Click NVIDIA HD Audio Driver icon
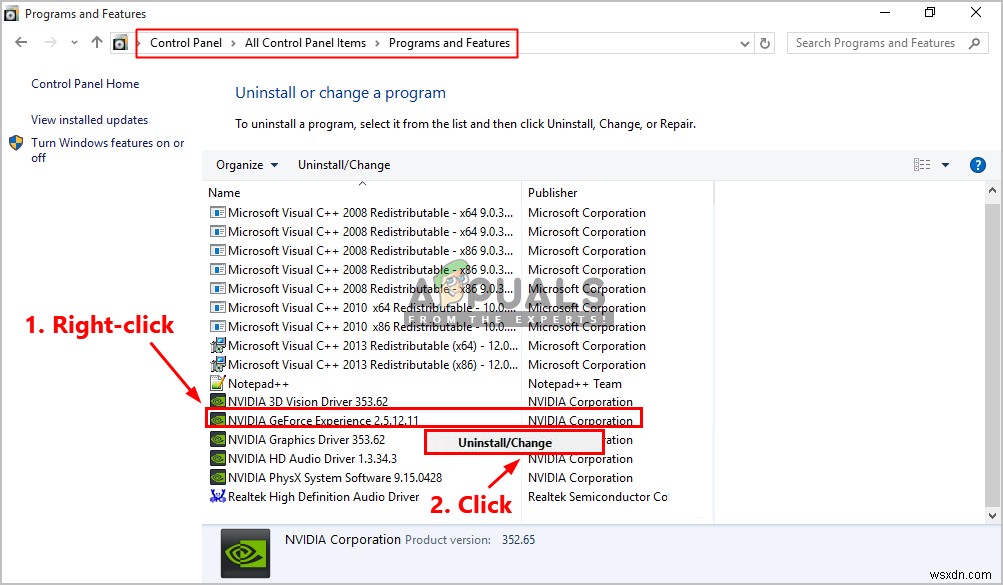 (217, 458)
